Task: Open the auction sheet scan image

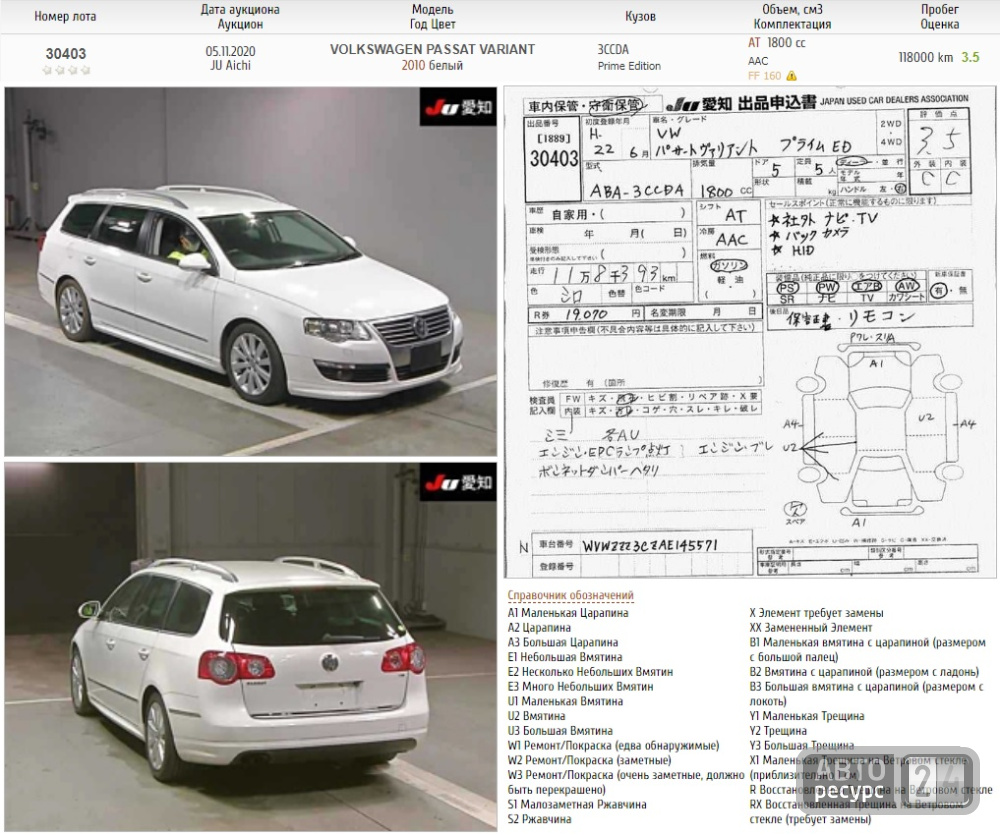Action: [750, 332]
